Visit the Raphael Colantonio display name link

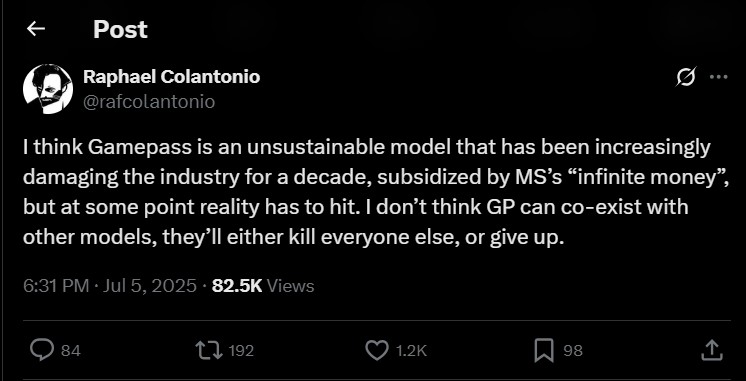click(171, 77)
